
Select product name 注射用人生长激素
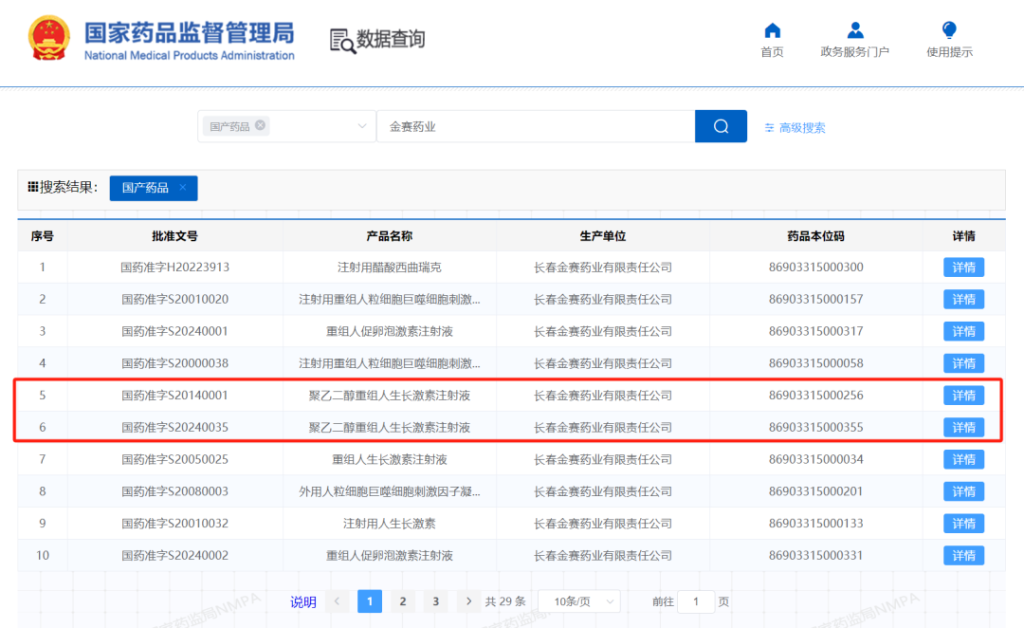click(389, 523)
